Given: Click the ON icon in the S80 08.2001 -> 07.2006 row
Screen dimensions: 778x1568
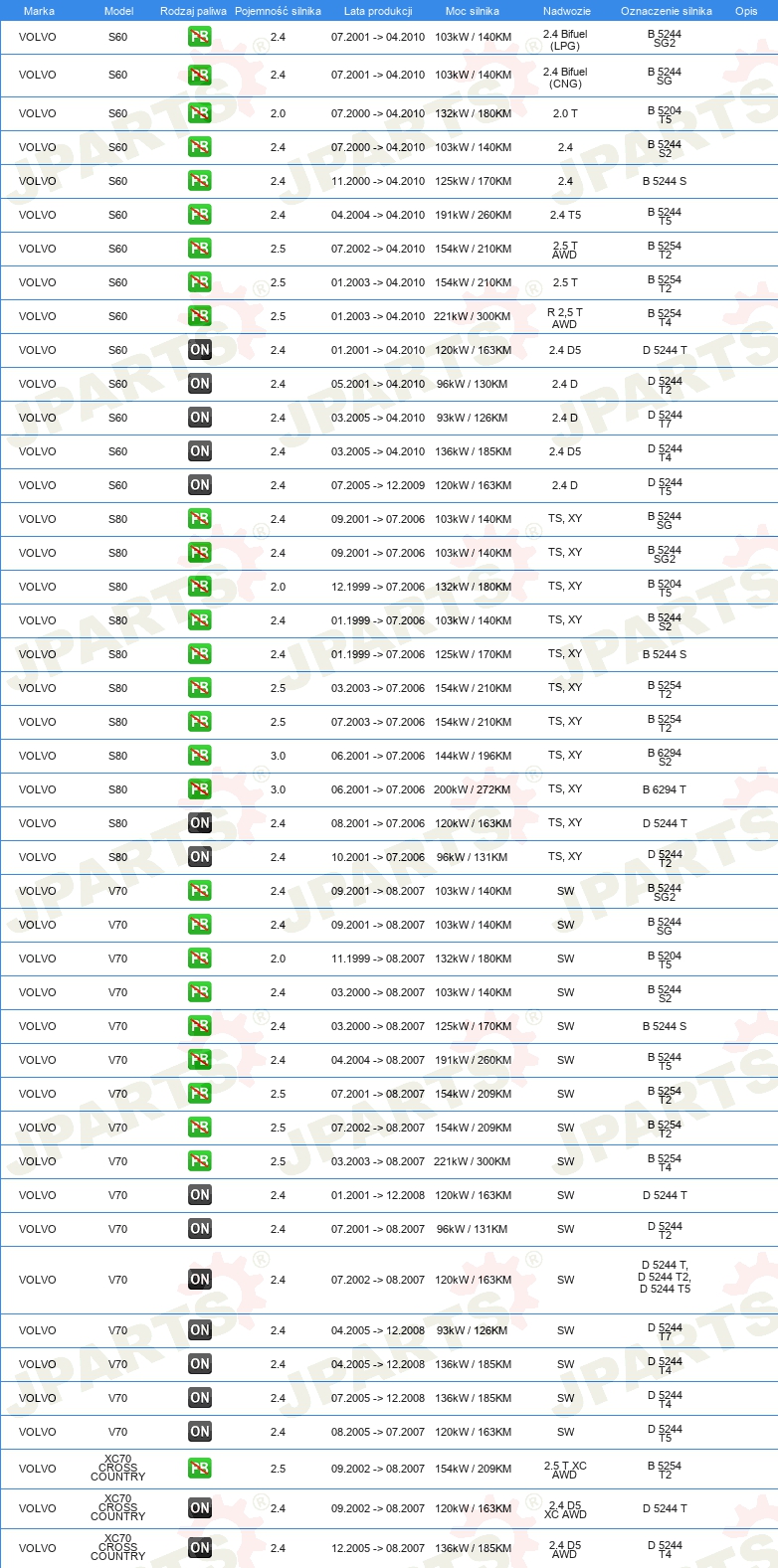Looking at the screenshot, I should (x=200, y=823).
